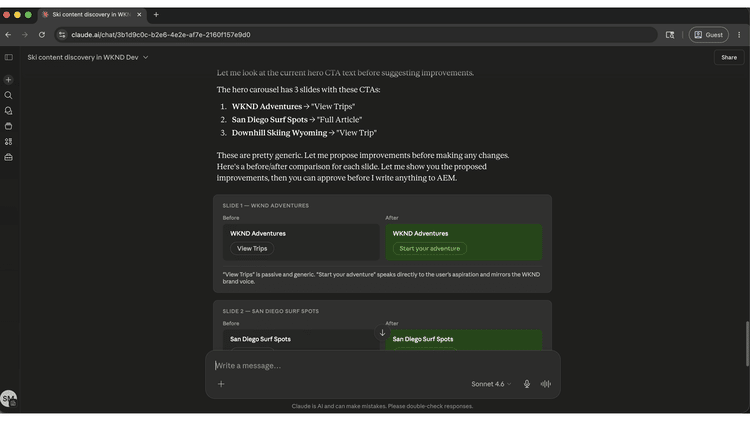
Task: Select the Slide 1 — WKND Adventures label
Action: tap(265, 206)
